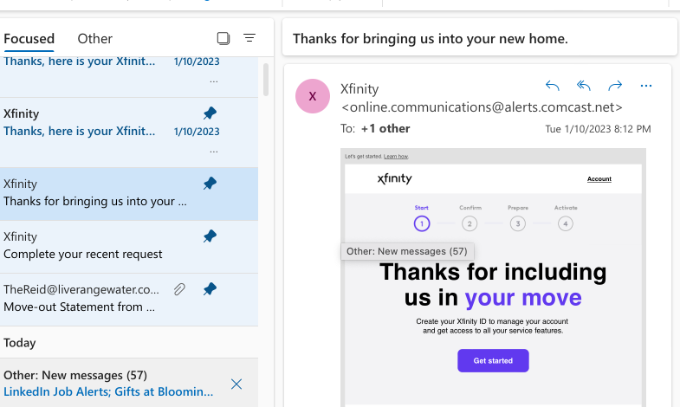Open the message filter icon
680x407 pixels.
tap(249, 38)
